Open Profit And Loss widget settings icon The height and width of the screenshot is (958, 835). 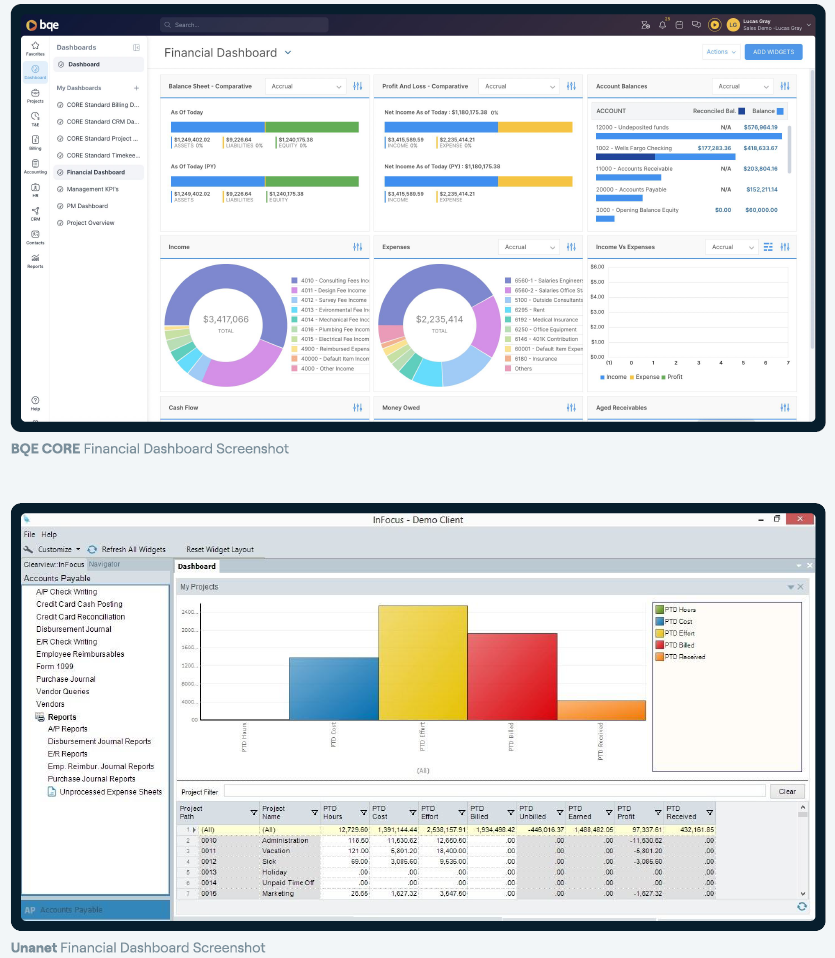tap(571, 86)
